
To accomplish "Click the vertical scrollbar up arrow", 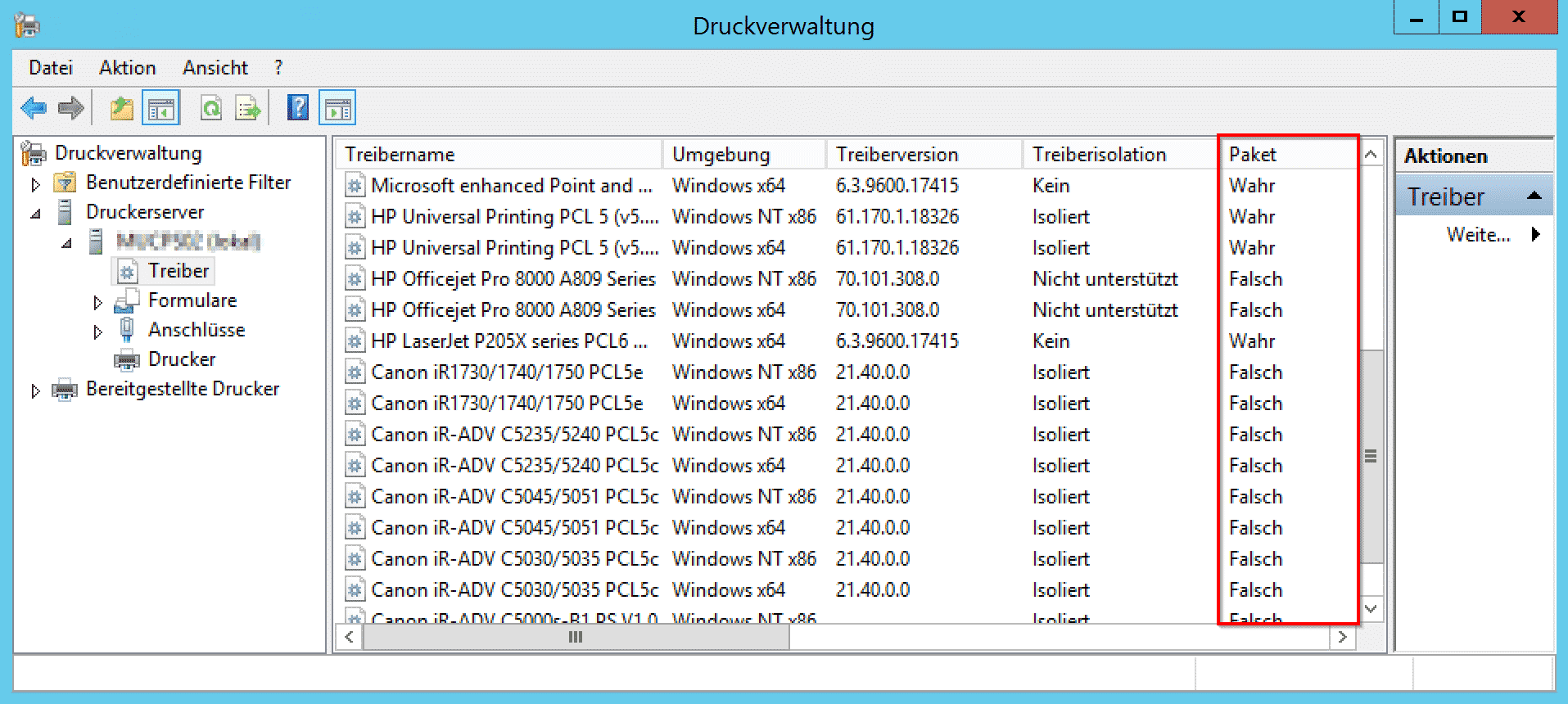I will (1371, 154).
